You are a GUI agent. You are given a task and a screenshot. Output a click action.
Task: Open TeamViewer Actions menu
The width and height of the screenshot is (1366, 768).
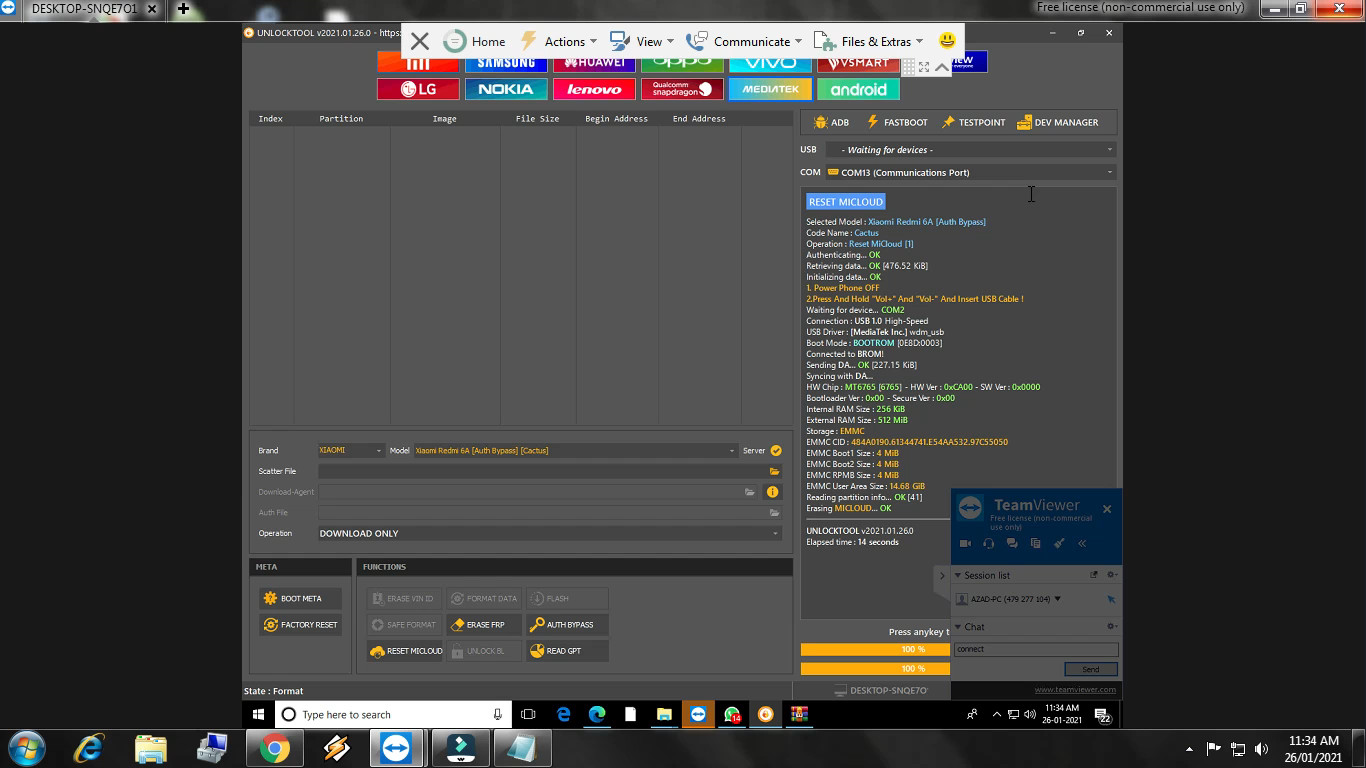[558, 41]
